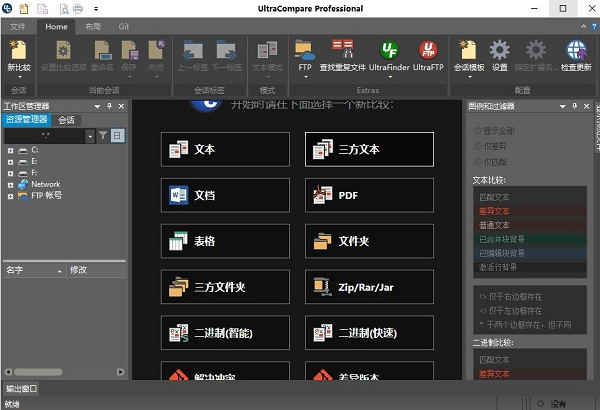Go to next session tab icon
Image resolution: width=600 pixels, height=410 pixels.
click(x=226, y=51)
